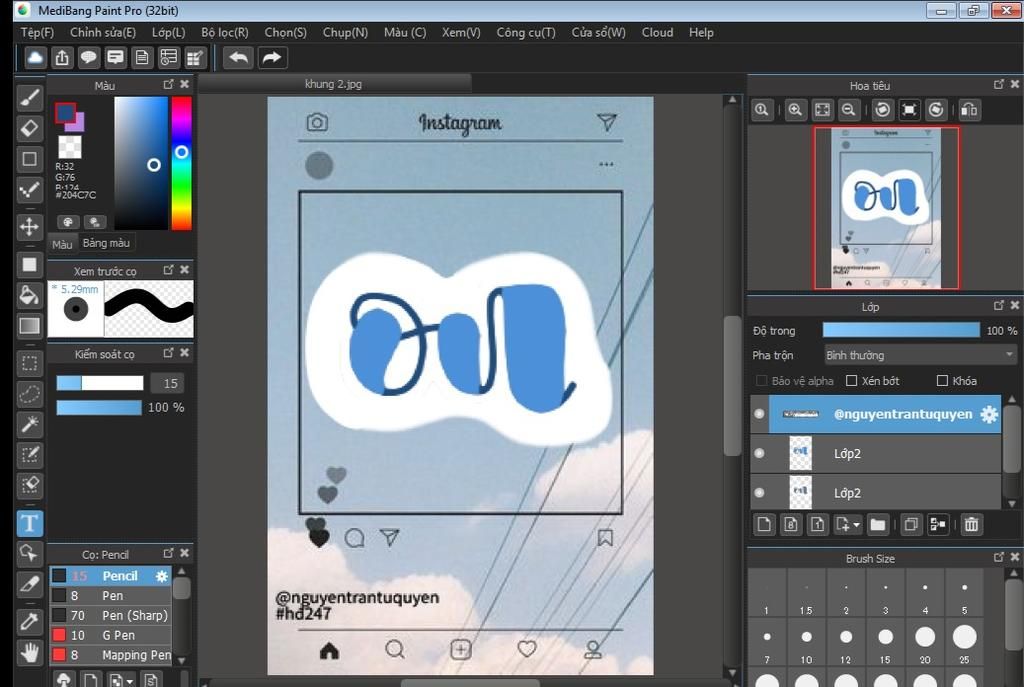Click the canvas vertical scrollbar
The height and width of the screenshot is (687, 1024).
(732, 385)
